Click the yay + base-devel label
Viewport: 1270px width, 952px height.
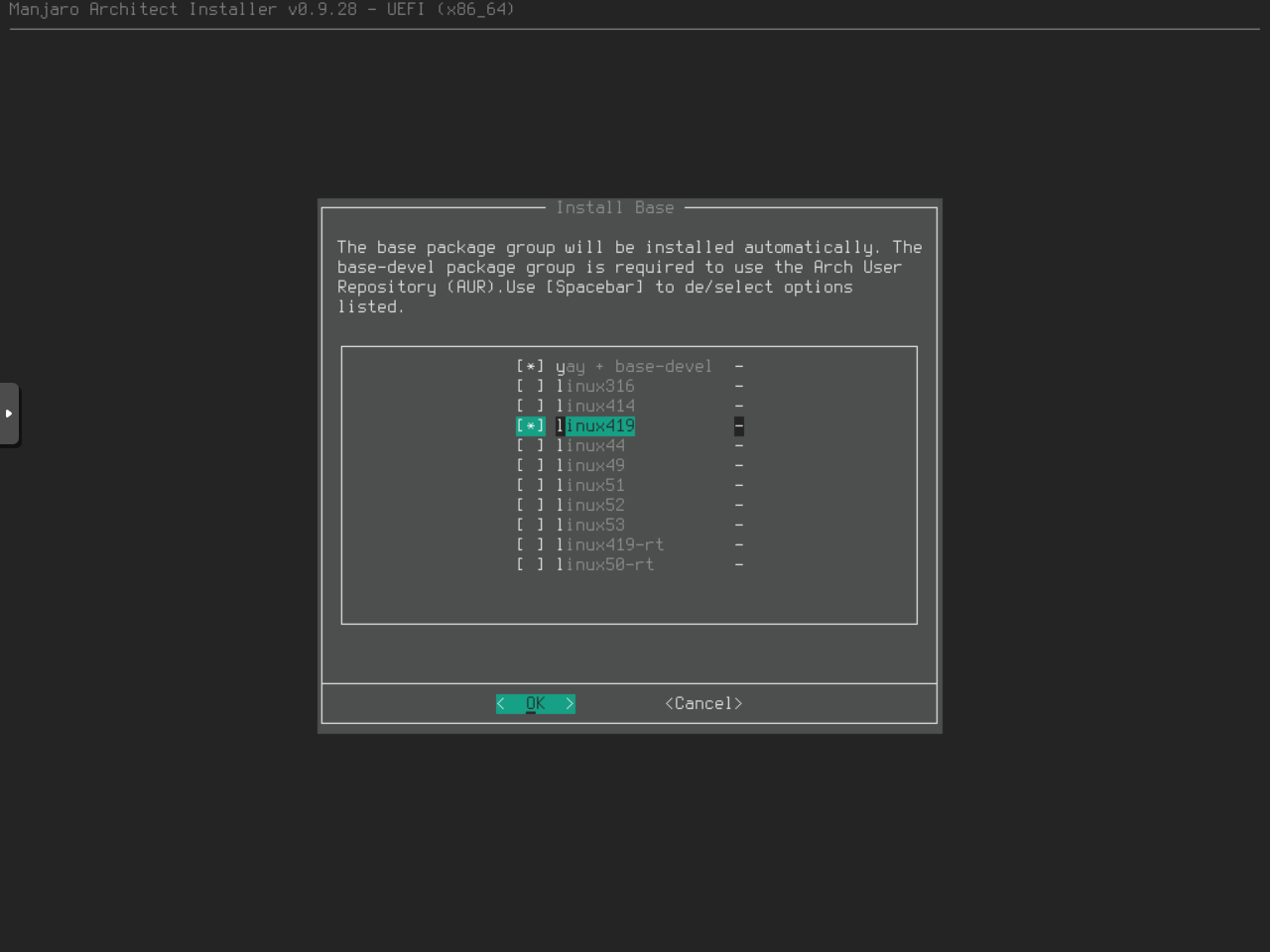pyautogui.click(x=633, y=367)
